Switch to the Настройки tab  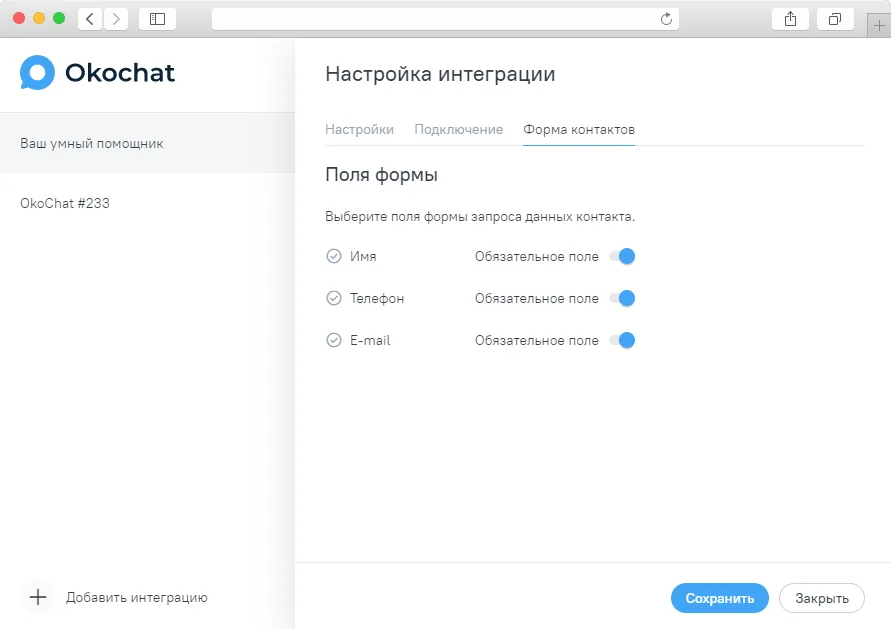[359, 130]
